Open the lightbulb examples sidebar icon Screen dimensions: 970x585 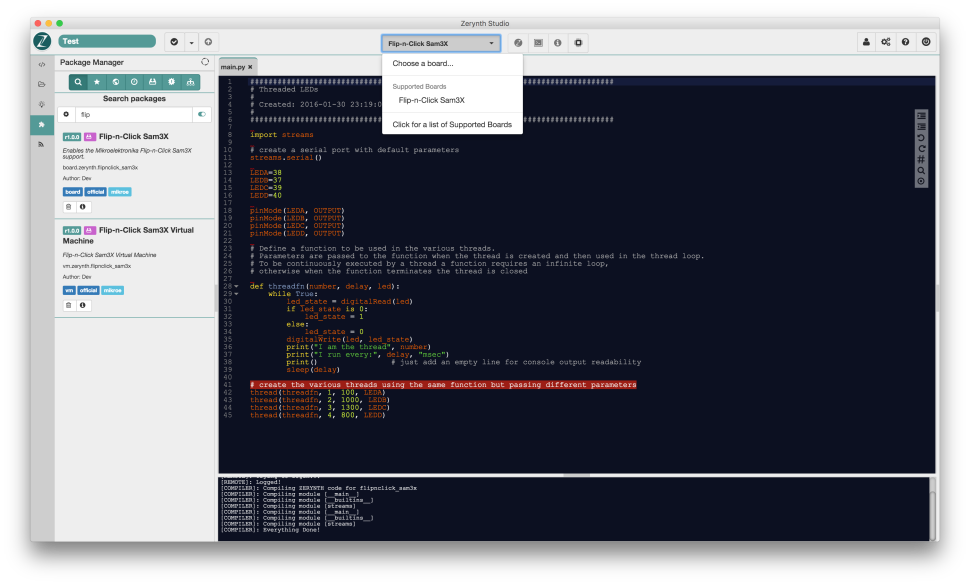42,104
